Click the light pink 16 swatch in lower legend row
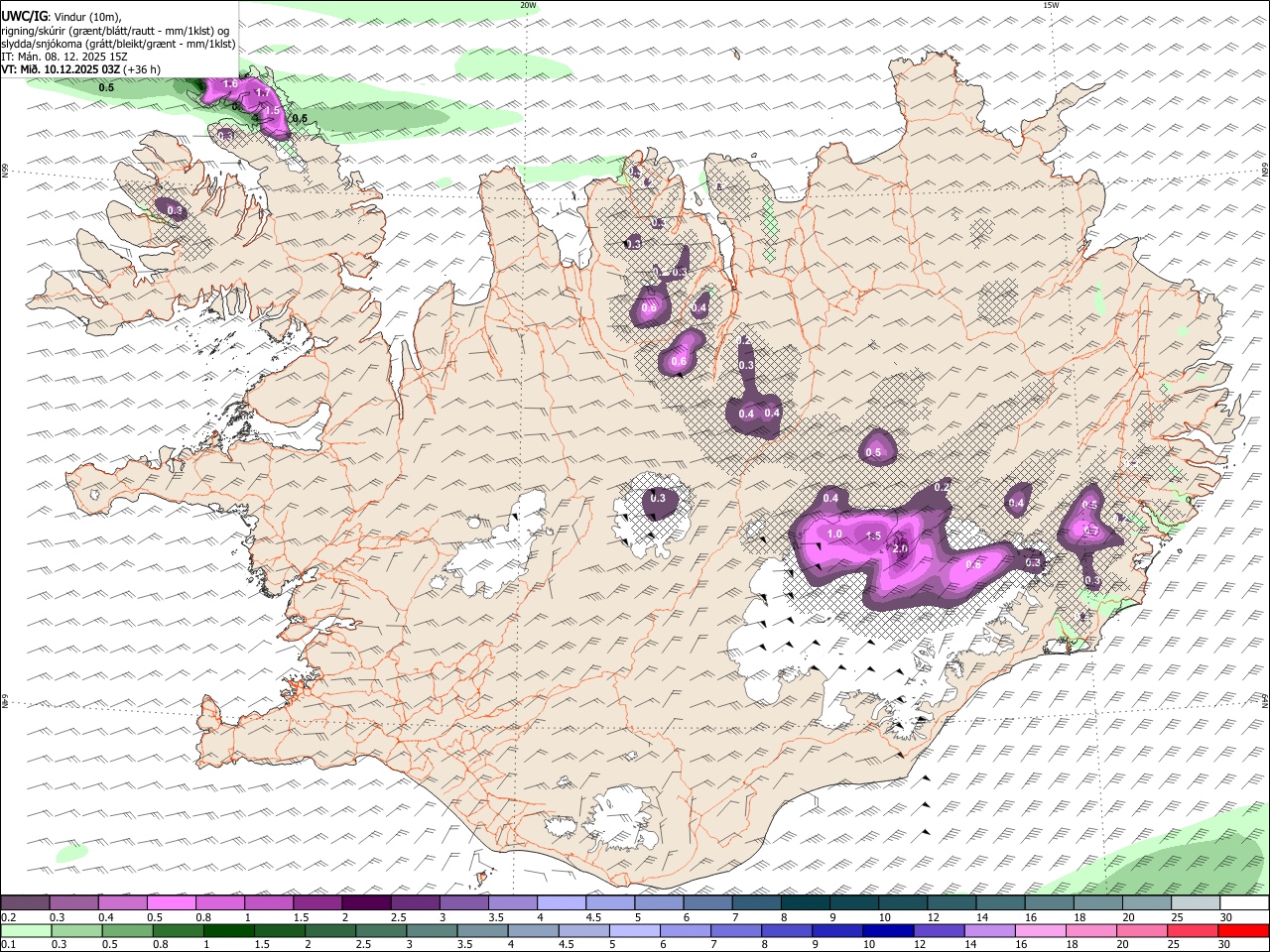The width and height of the screenshot is (1270, 952). coord(1041,930)
